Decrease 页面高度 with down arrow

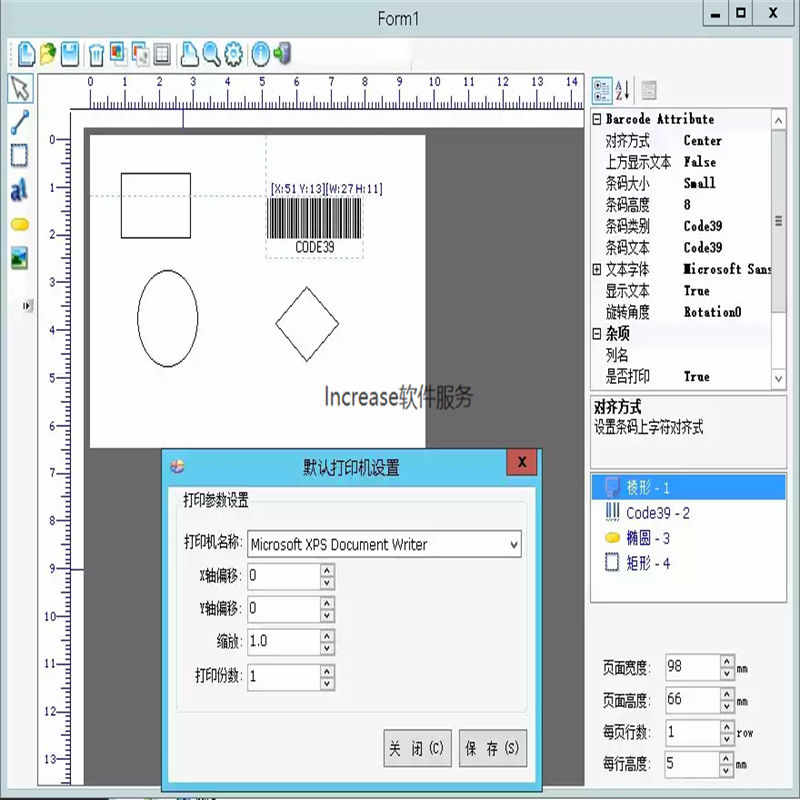pos(727,706)
